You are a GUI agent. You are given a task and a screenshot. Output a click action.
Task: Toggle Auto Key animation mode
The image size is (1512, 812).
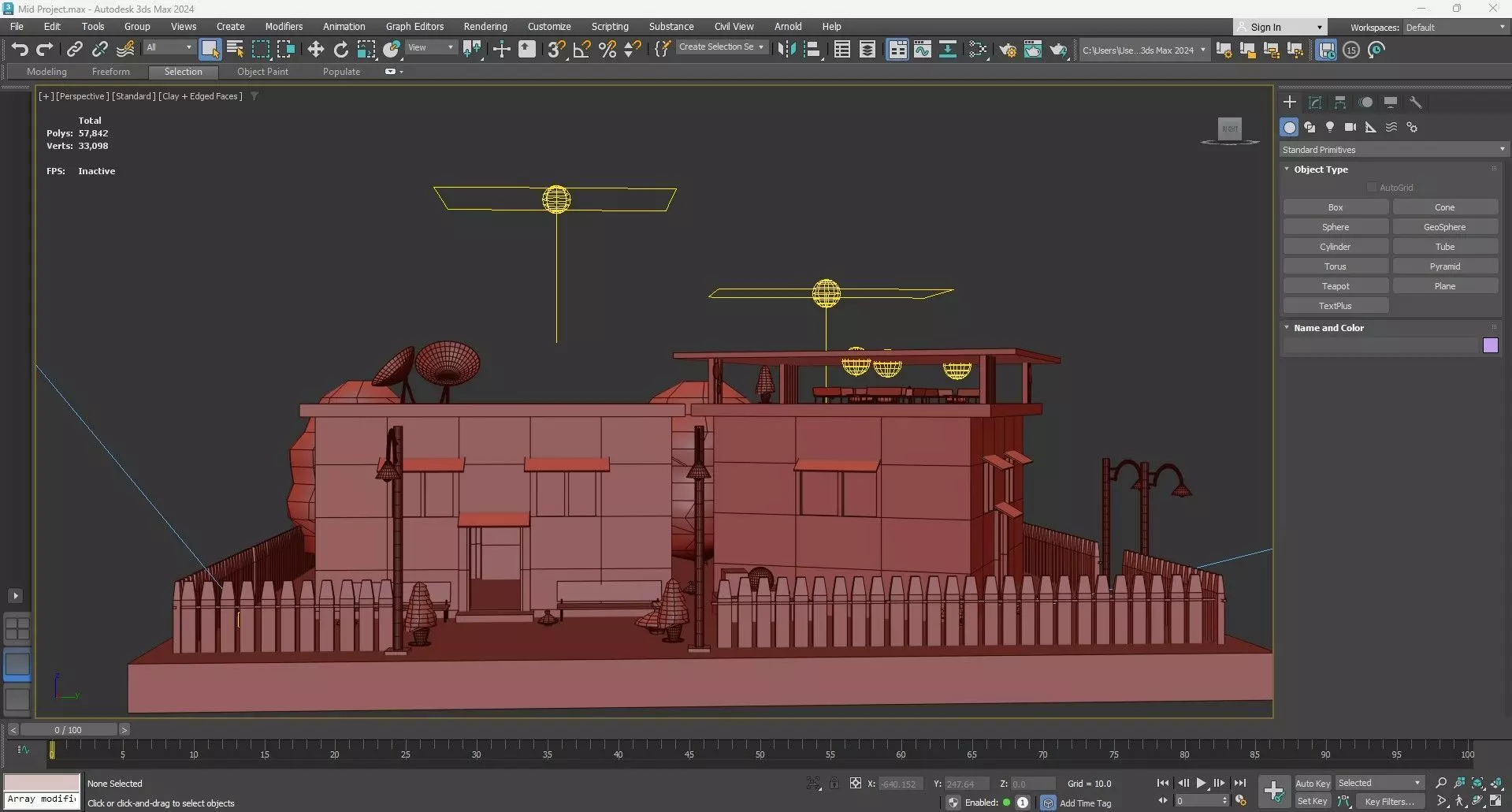[1313, 783]
